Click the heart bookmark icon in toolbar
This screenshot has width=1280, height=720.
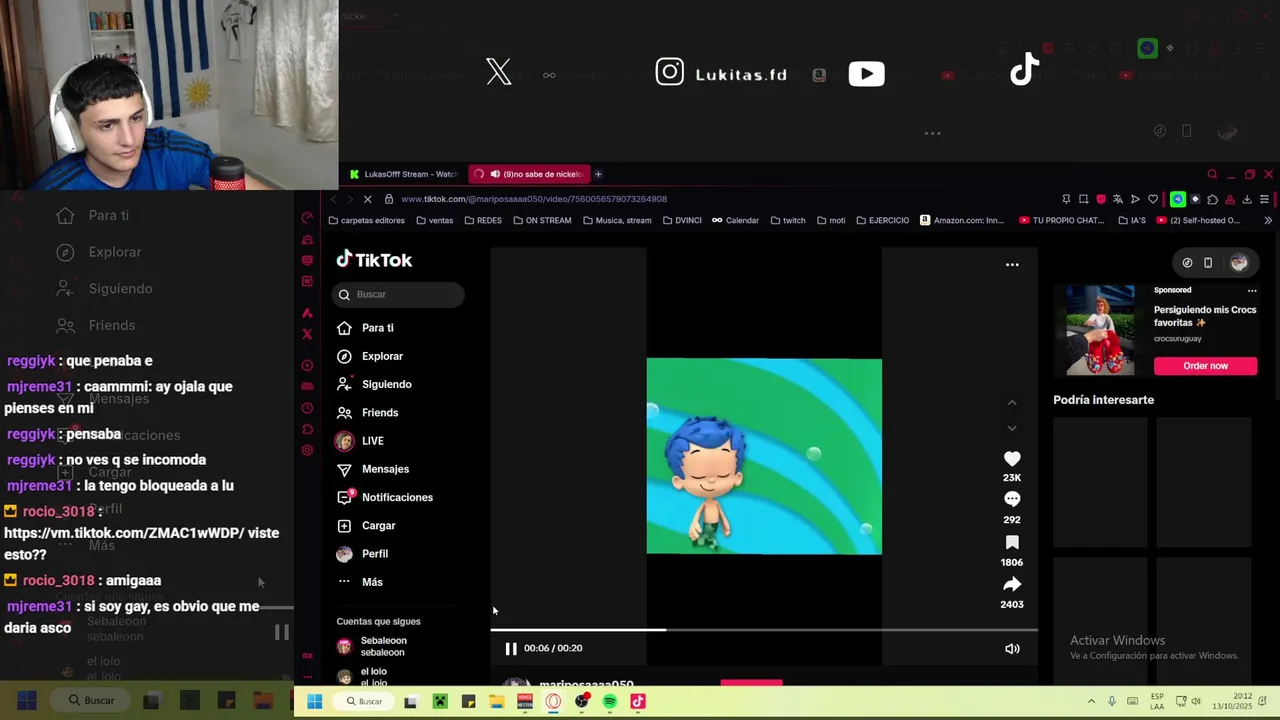click(1153, 199)
